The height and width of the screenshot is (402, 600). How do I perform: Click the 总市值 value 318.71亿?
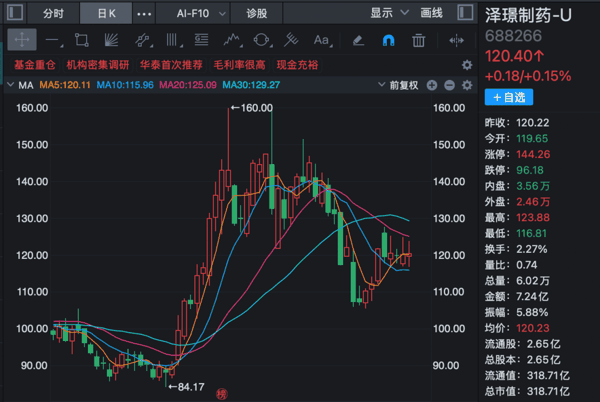(548, 391)
